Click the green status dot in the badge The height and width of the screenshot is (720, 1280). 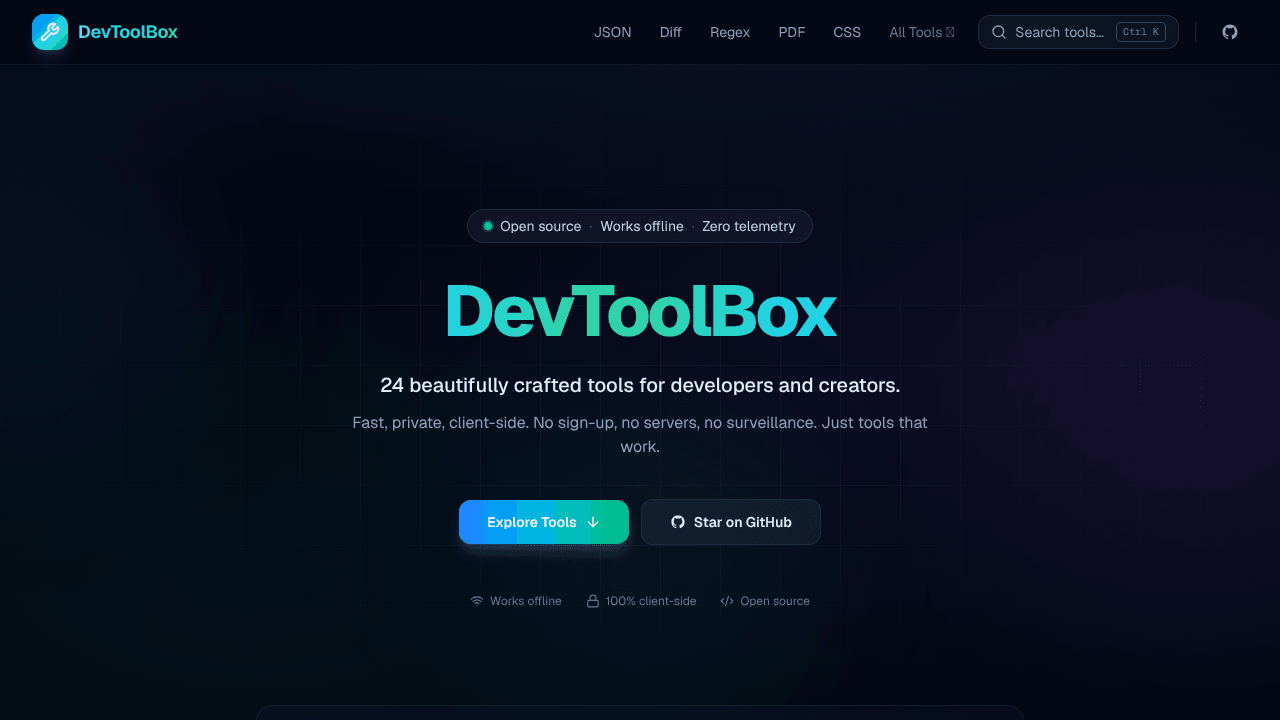(488, 226)
